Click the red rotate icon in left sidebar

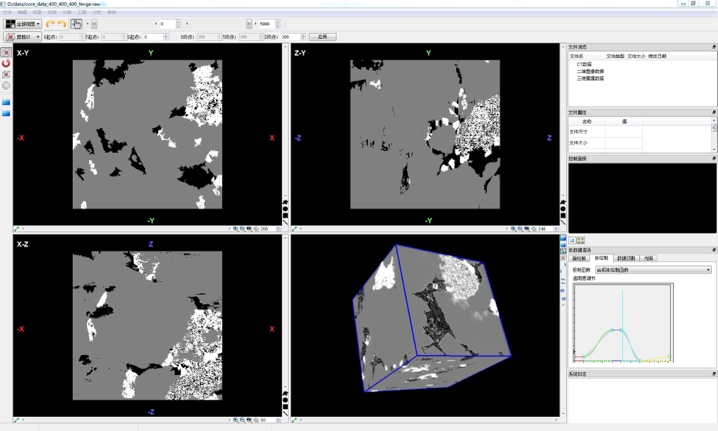click(6, 63)
